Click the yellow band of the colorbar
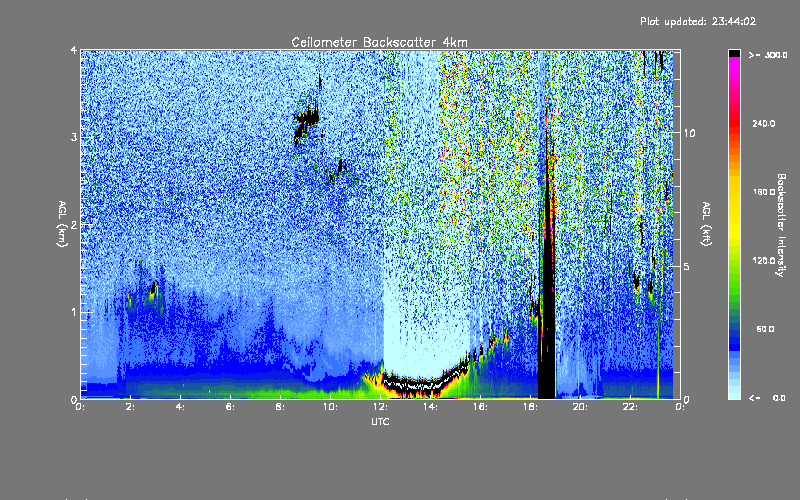 pos(734,209)
